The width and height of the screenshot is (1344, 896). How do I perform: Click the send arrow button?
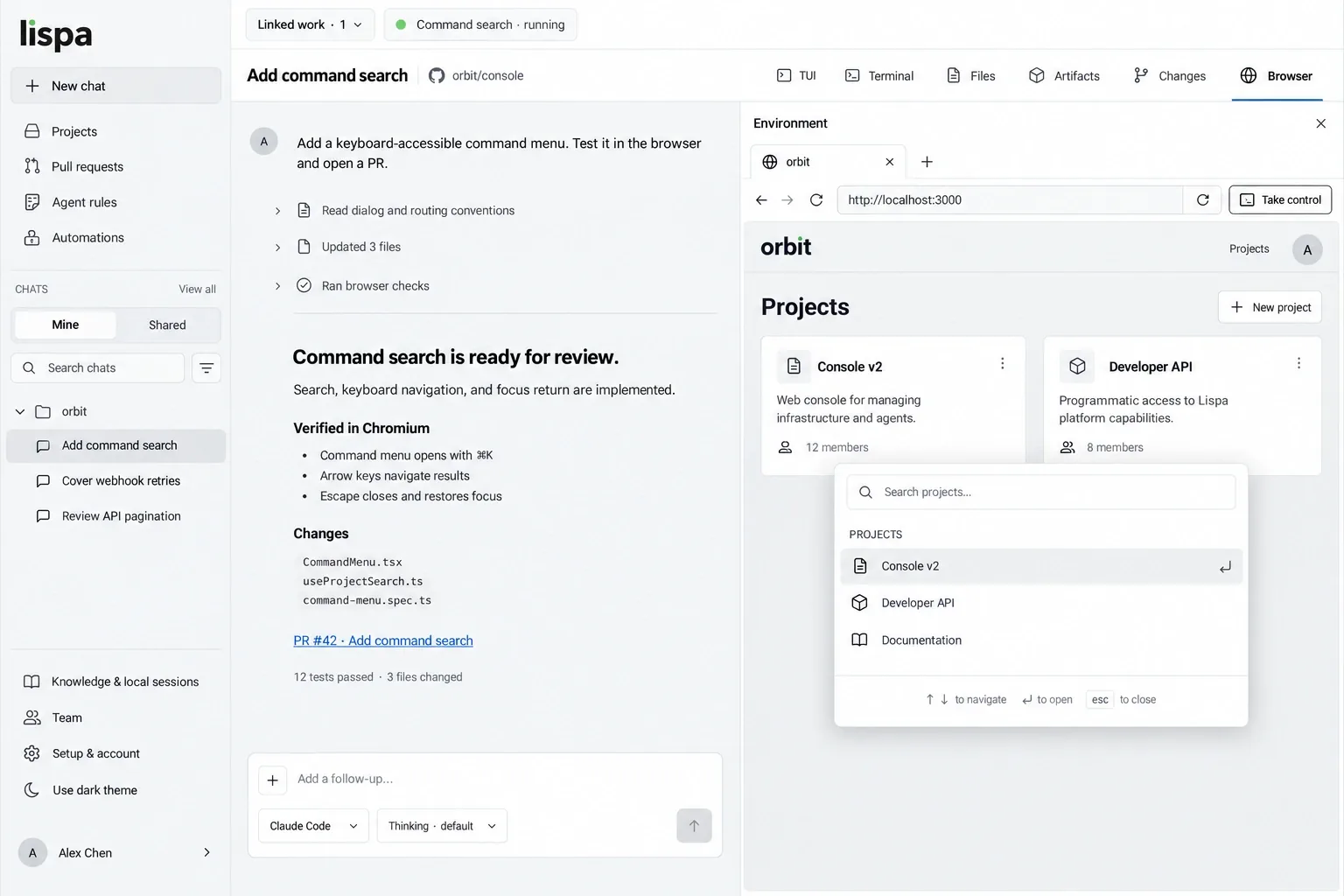[x=694, y=826]
